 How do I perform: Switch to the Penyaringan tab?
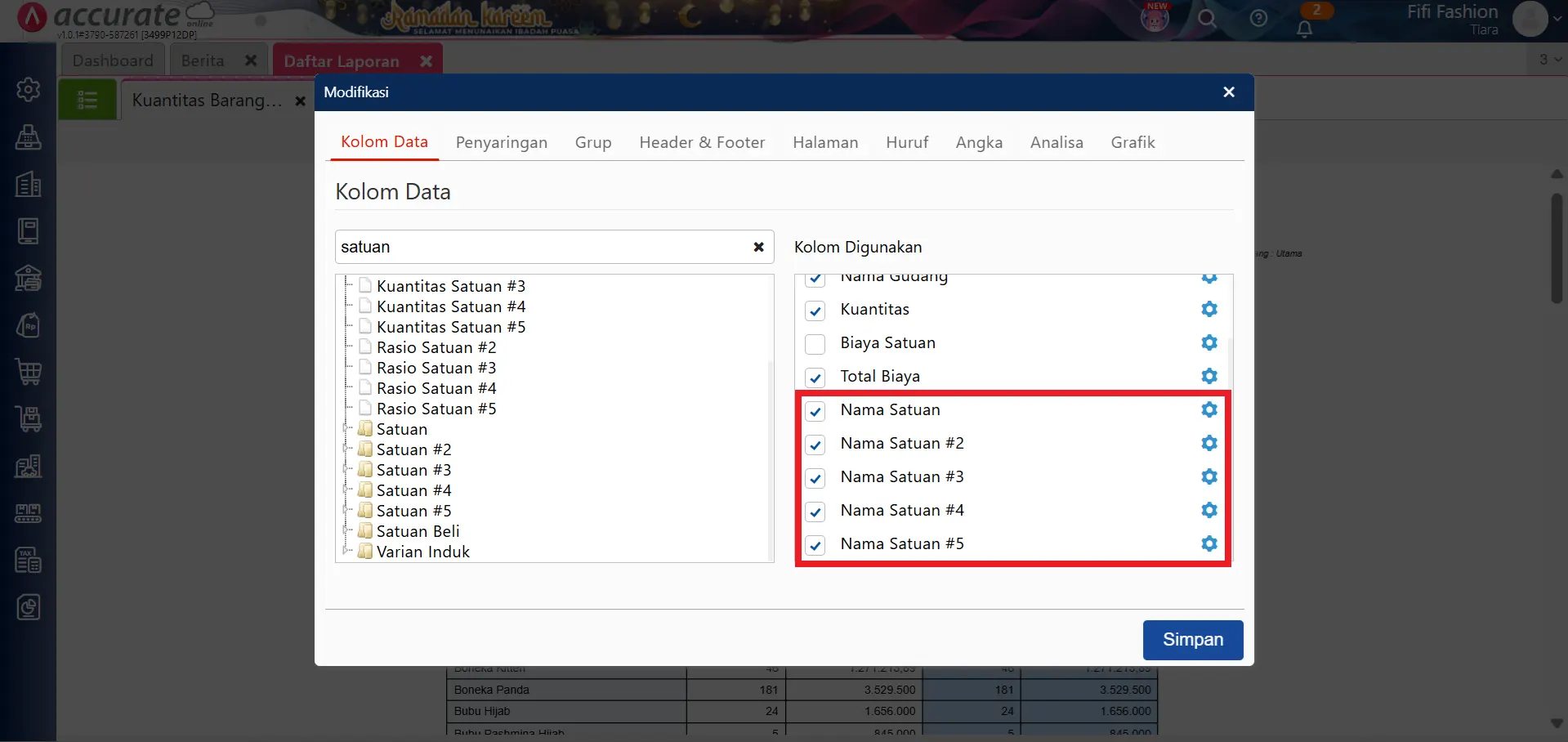(501, 142)
